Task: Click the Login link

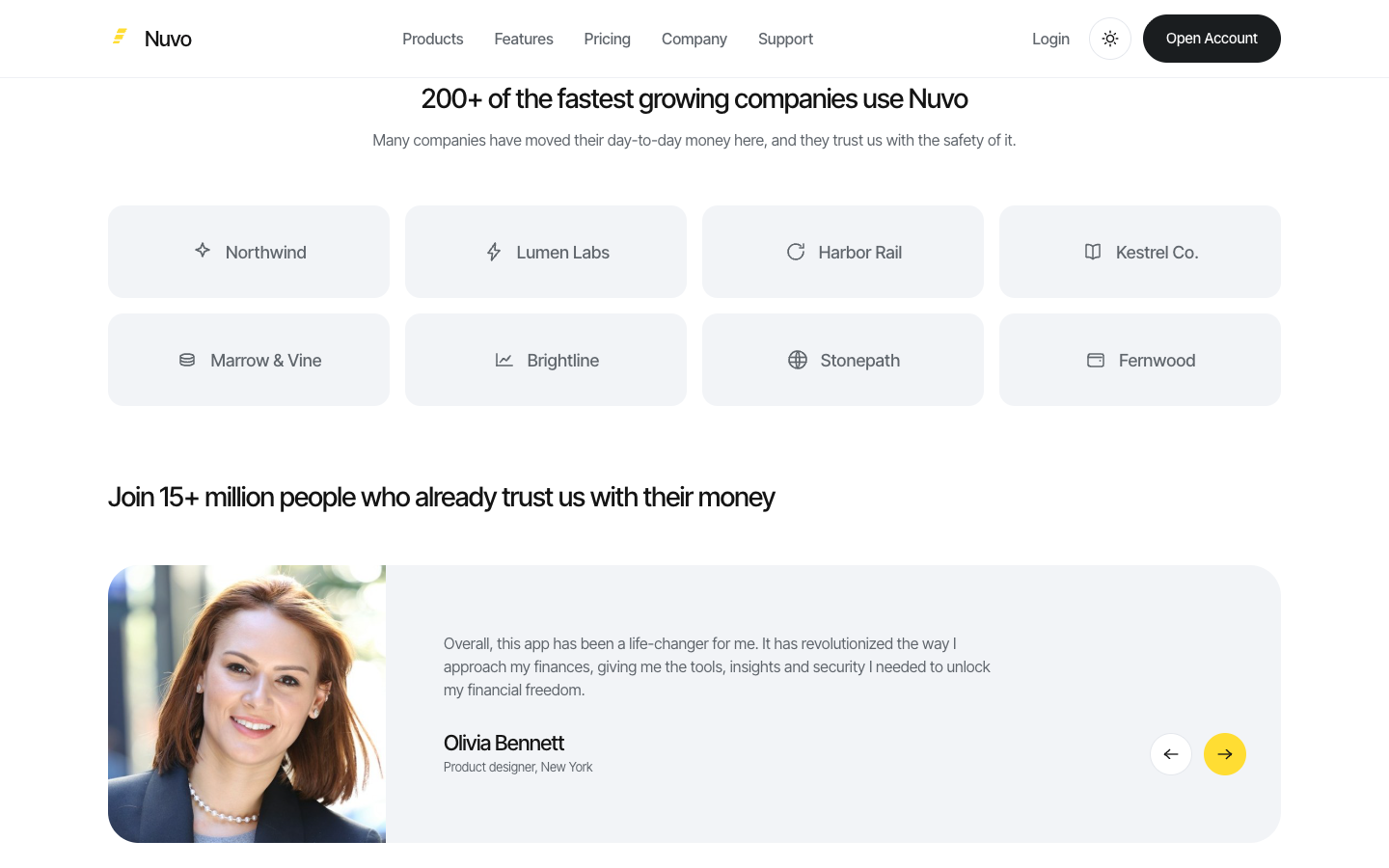Action: [1050, 39]
